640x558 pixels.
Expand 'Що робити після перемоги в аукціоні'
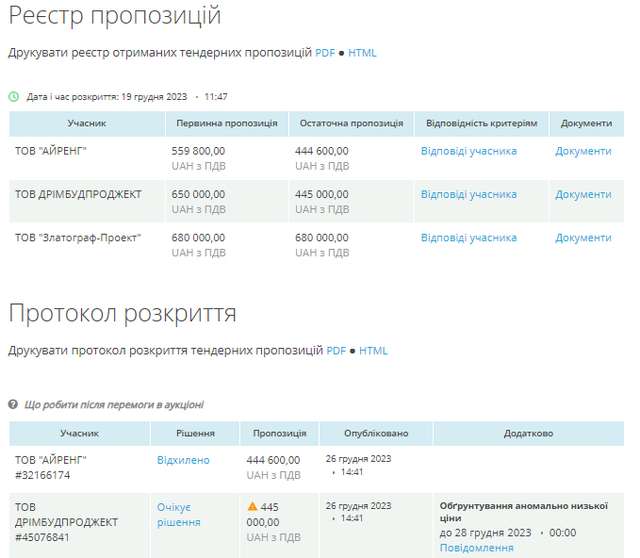[114, 404]
